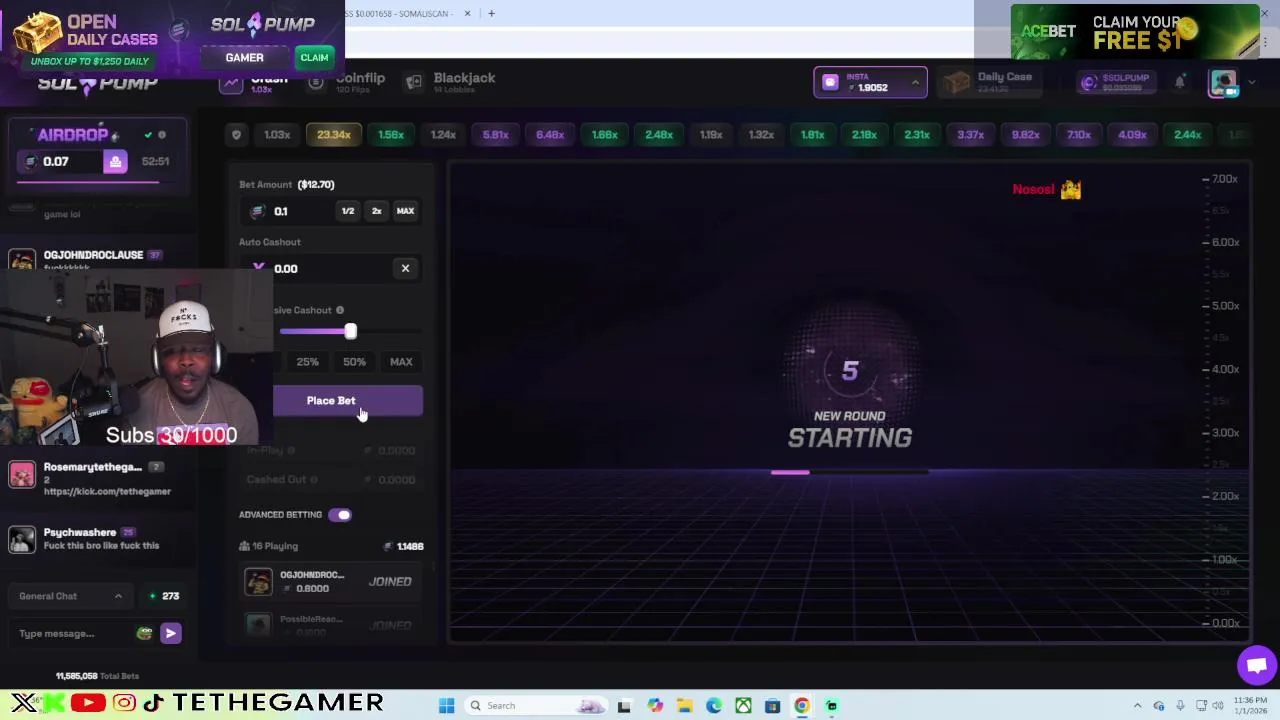Expand the profile avatar menu chevron
The width and height of the screenshot is (1280, 720).
point(1251,83)
